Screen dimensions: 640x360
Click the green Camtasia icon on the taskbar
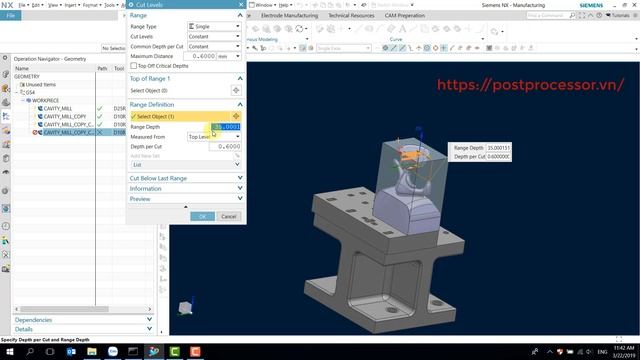[x=175, y=351]
